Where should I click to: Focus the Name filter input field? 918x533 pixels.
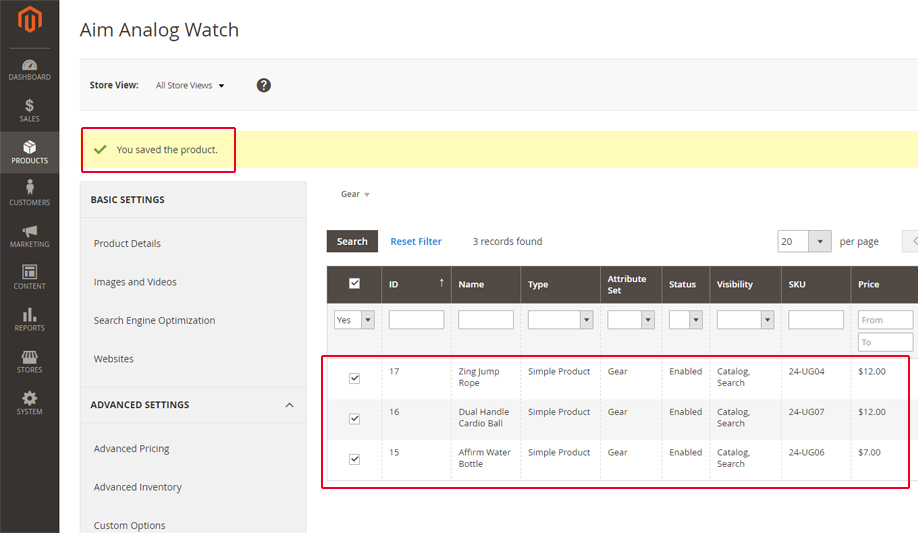[x=486, y=320]
